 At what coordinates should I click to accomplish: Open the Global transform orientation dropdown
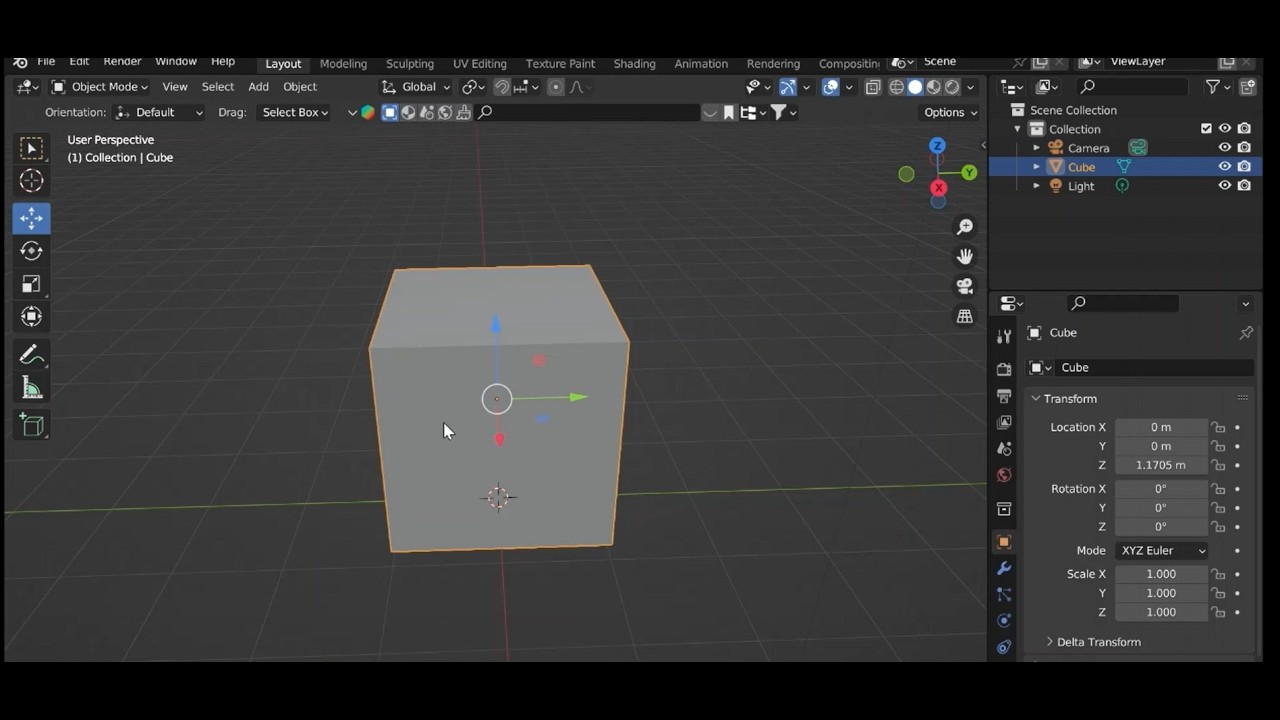tap(417, 87)
